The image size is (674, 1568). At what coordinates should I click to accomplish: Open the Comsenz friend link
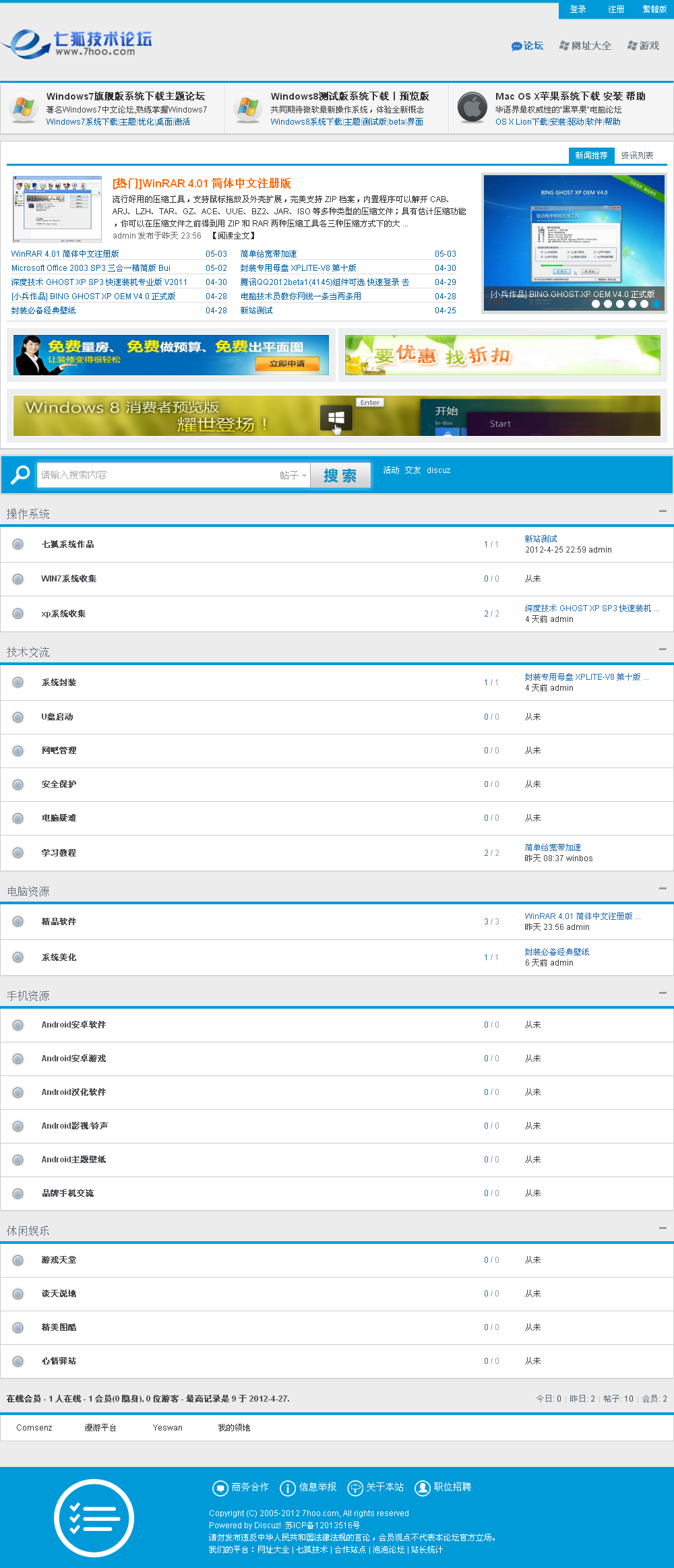[34, 1428]
